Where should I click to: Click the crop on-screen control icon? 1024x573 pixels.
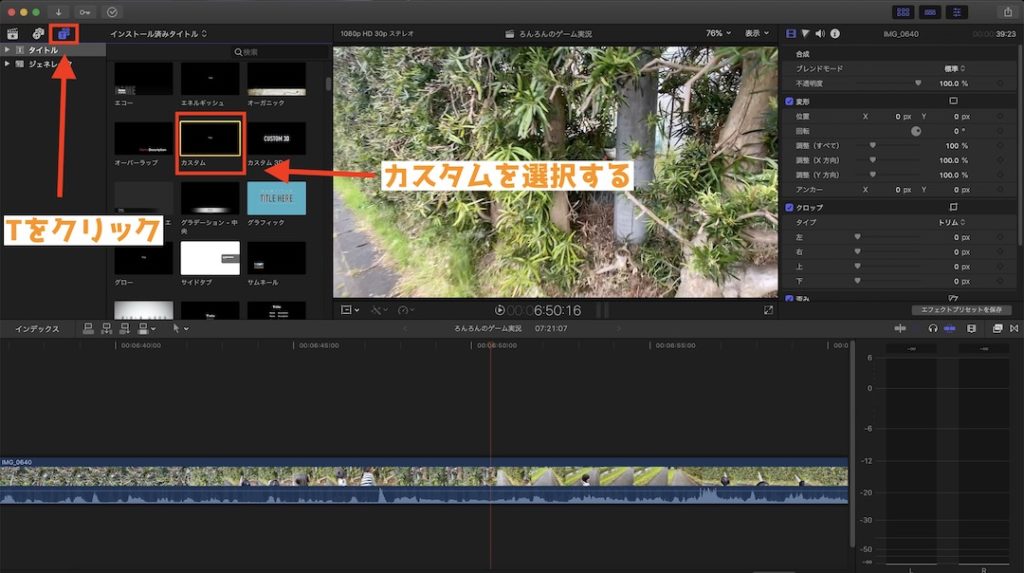point(953,207)
